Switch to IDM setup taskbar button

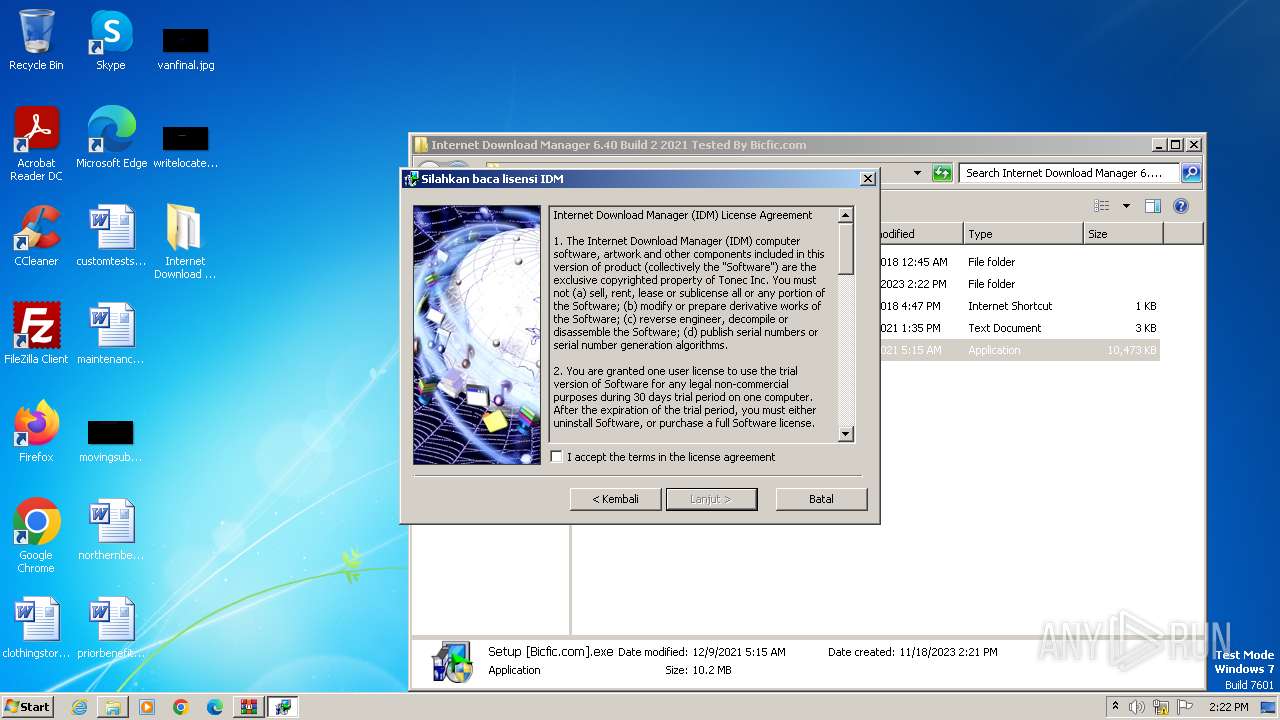[x=284, y=707]
